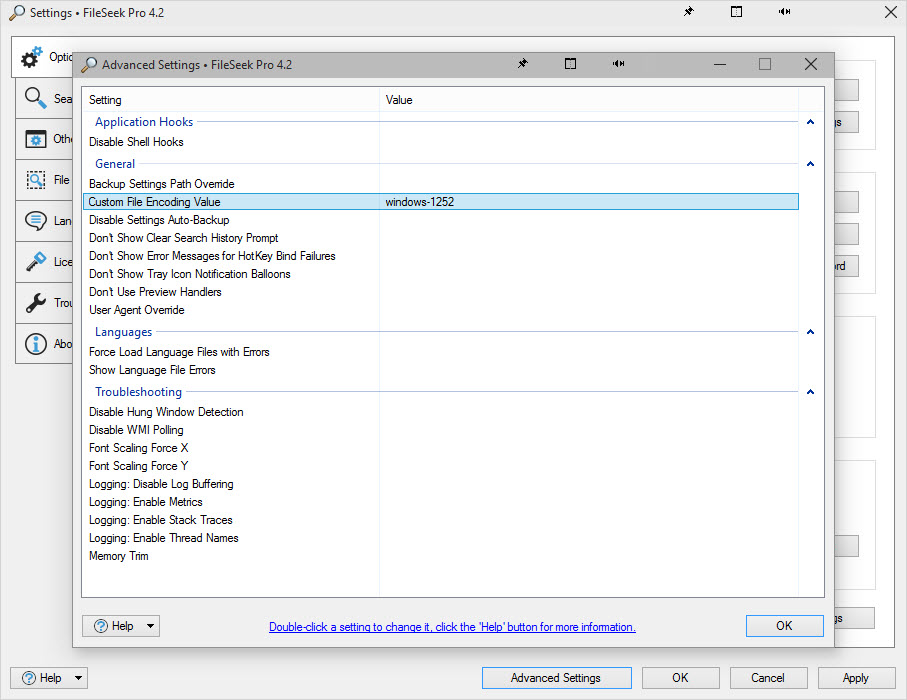Image resolution: width=907 pixels, height=700 pixels.
Task: Click the OK button in Advanced Settings dialog
Action: [784, 626]
